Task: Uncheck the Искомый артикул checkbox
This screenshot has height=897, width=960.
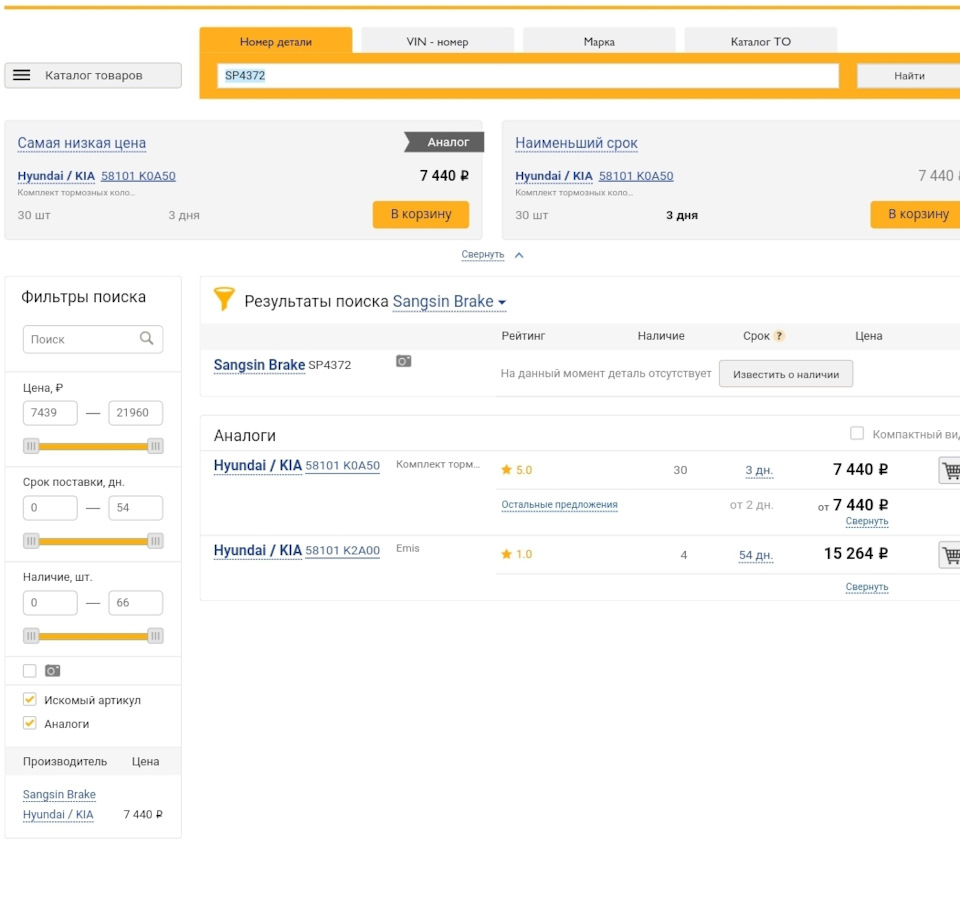Action: point(29,699)
